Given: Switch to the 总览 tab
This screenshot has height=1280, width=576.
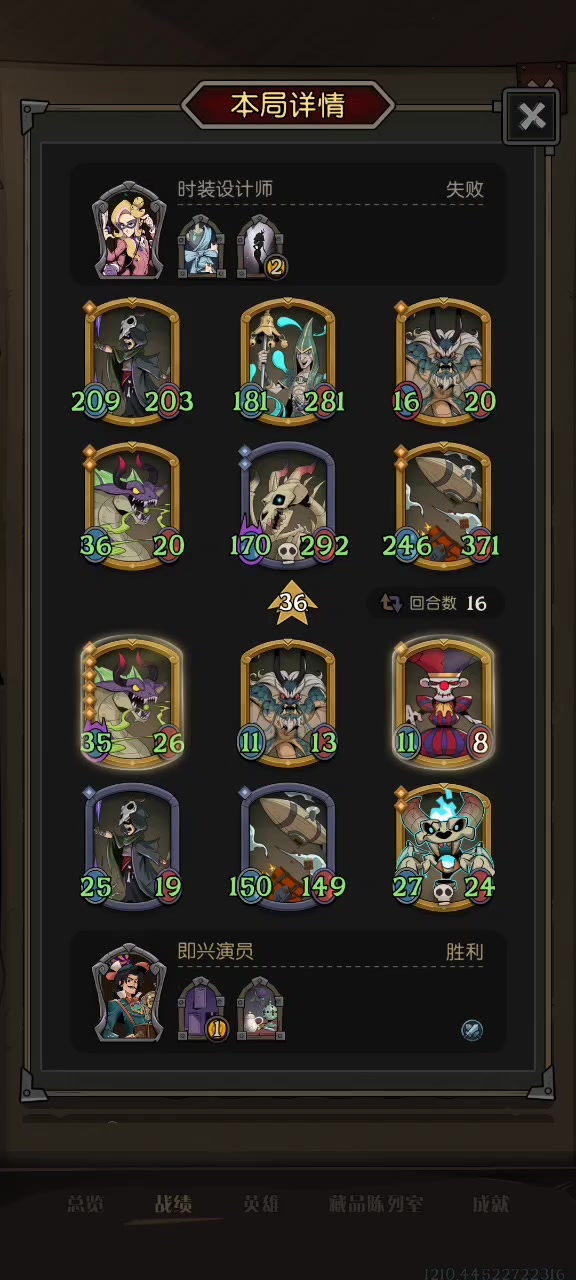Looking at the screenshot, I should point(85,1205).
